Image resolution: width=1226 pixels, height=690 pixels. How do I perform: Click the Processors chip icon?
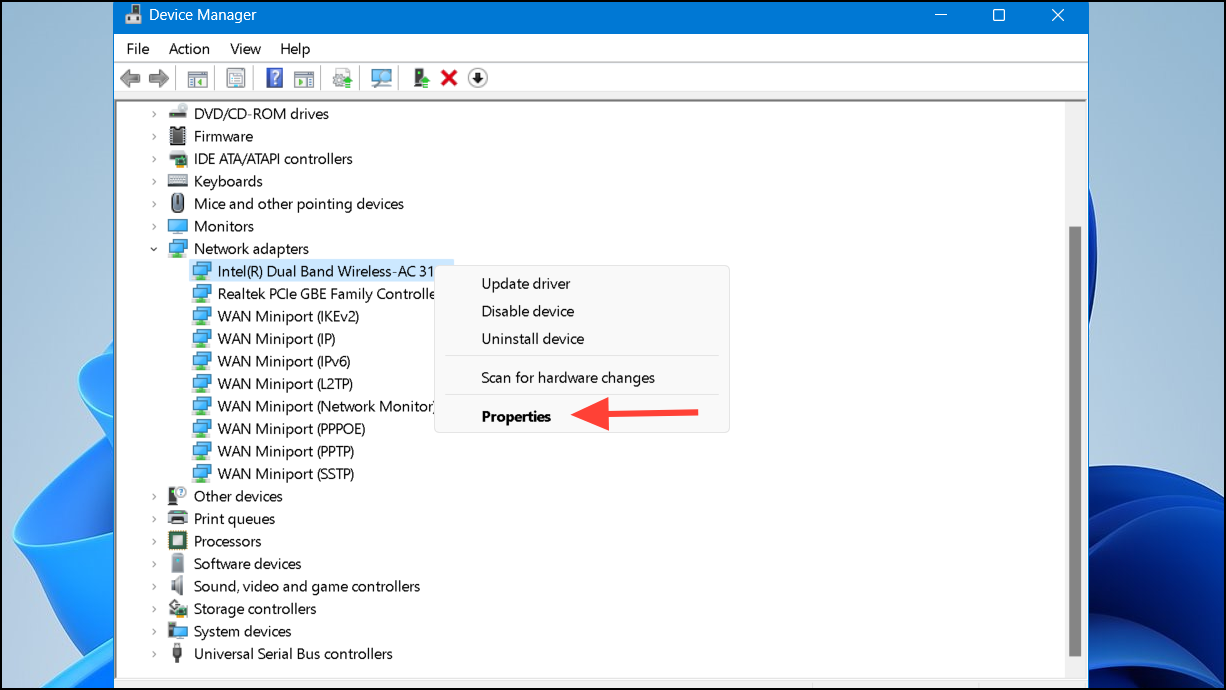178,541
